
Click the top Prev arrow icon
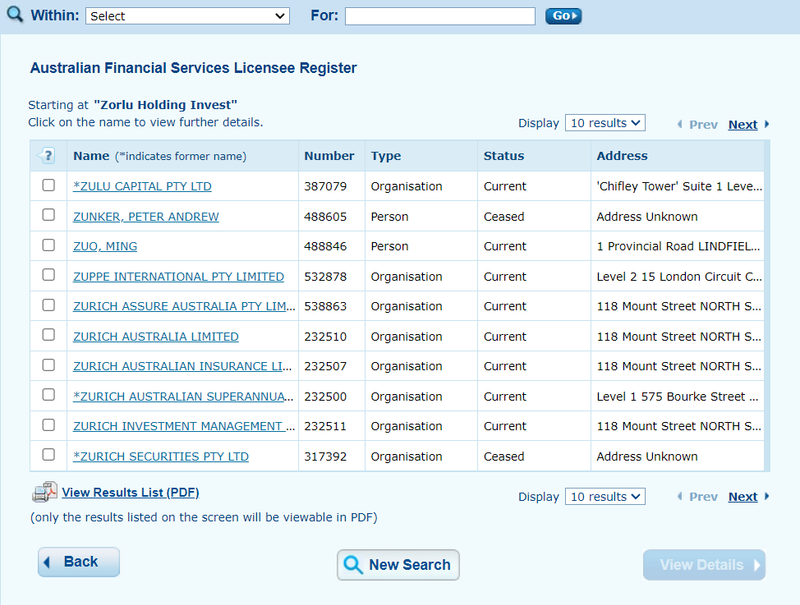tap(680, 124)
